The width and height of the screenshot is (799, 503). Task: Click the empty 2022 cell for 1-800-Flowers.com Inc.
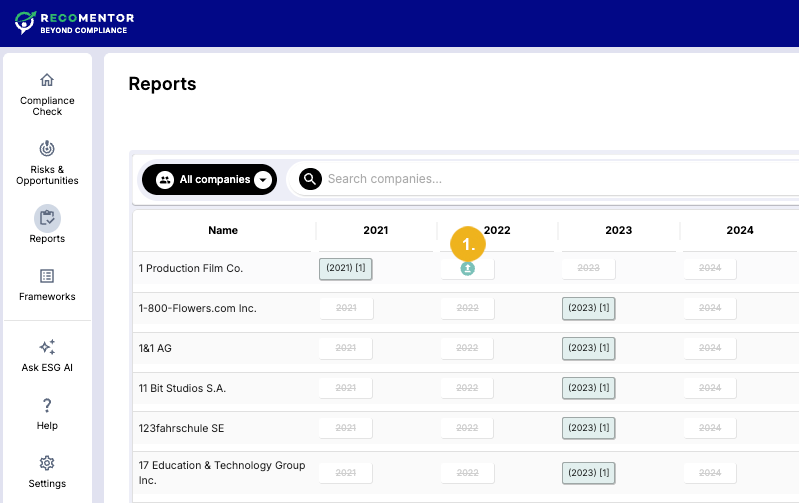click(x=467, y=308)
